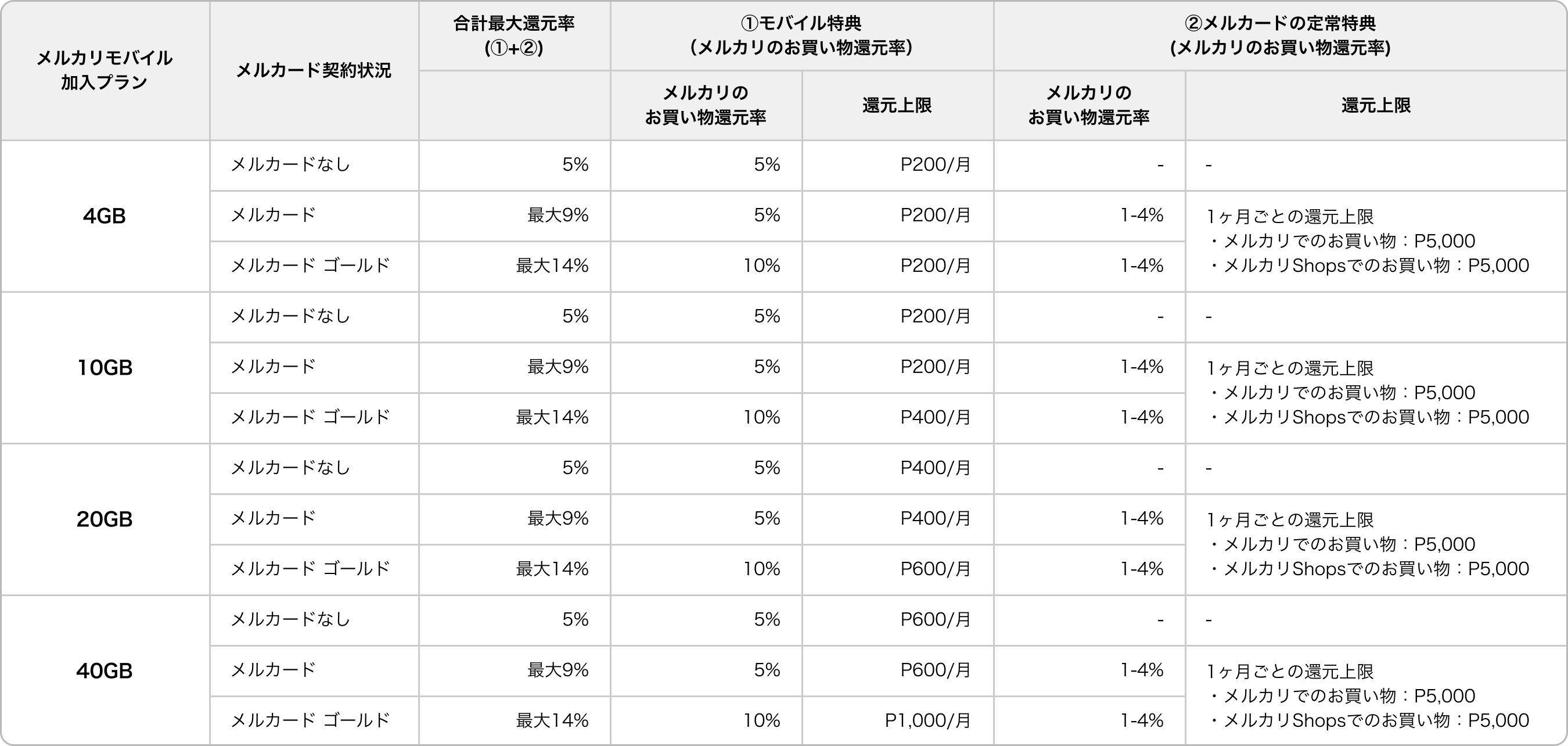
Task: Click 最大14% in the 20GB group
Action: pyautogui.click(x=552, y=569)
